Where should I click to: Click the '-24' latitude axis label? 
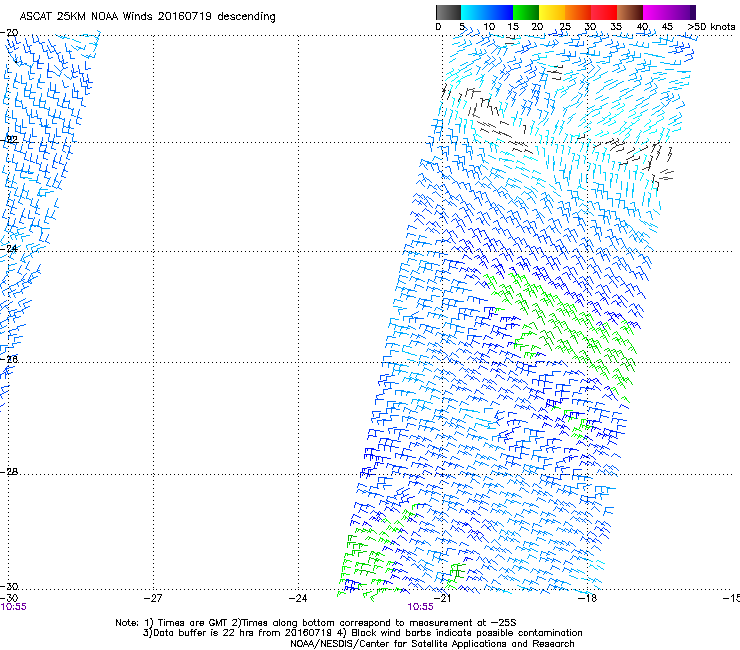(10, 248)
